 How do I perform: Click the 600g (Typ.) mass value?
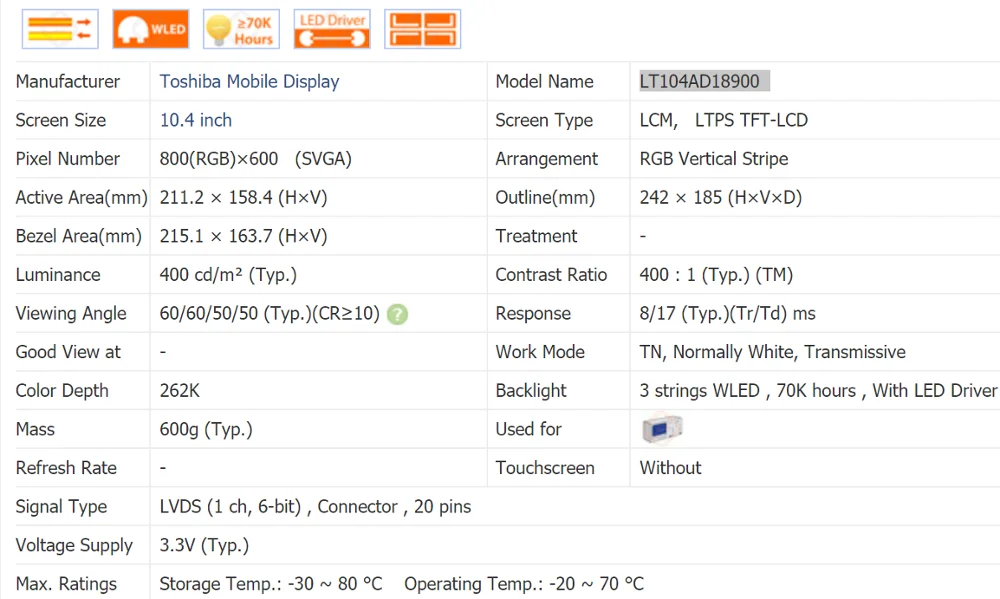coord(206,429)
